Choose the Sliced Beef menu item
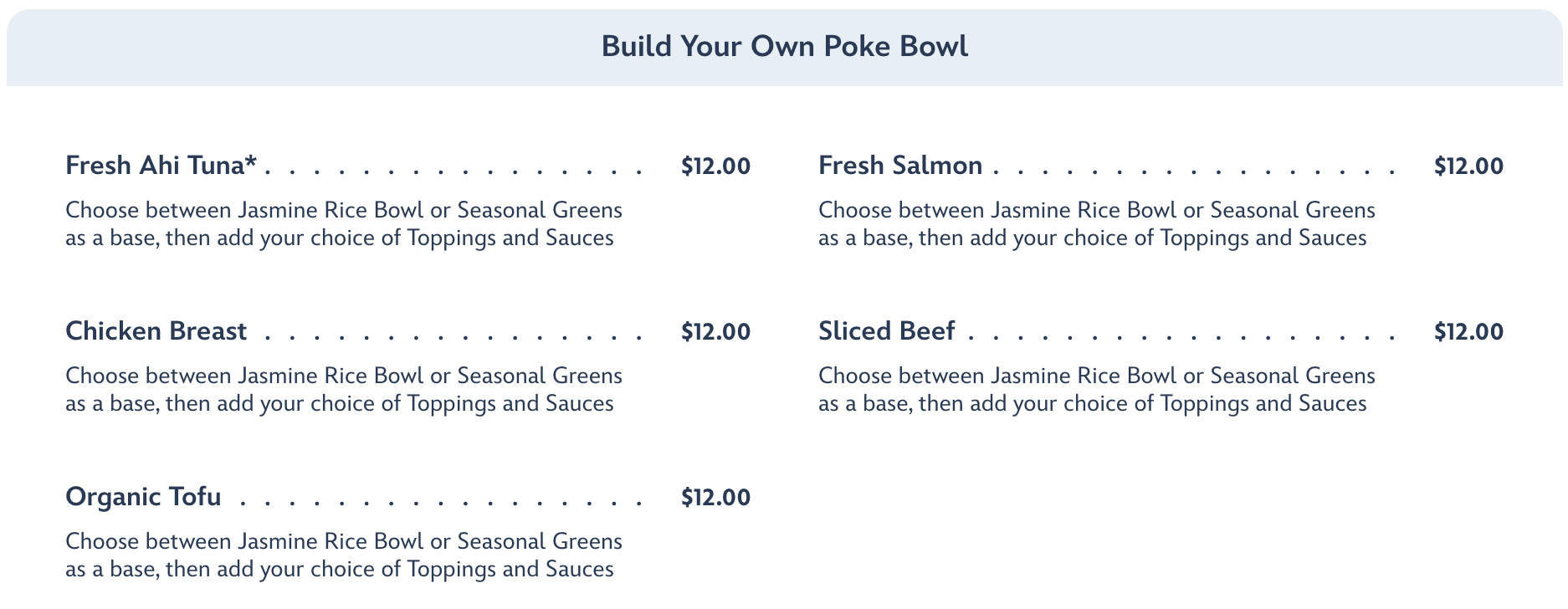1568x609 pixels. (x=886, y=331)
